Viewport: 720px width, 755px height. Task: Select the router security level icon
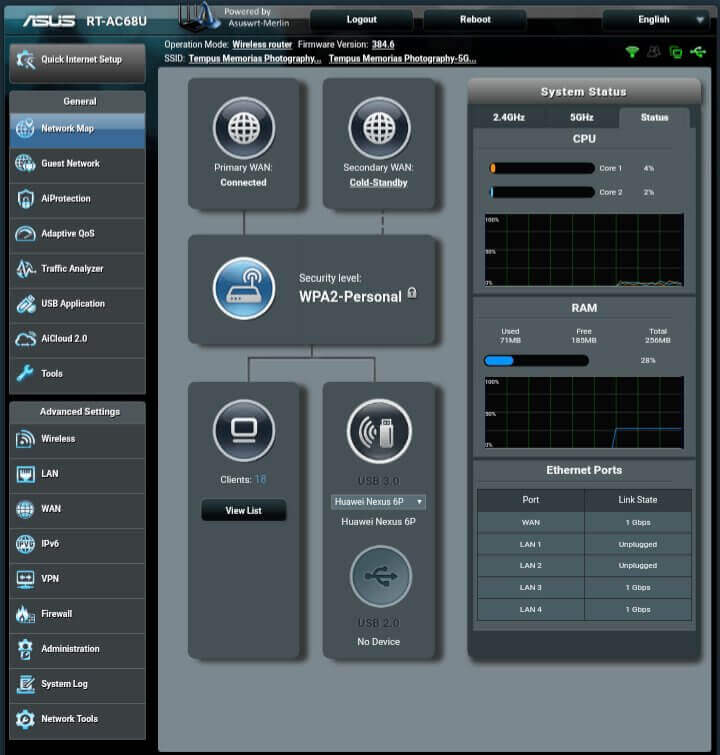pos(244,288)
